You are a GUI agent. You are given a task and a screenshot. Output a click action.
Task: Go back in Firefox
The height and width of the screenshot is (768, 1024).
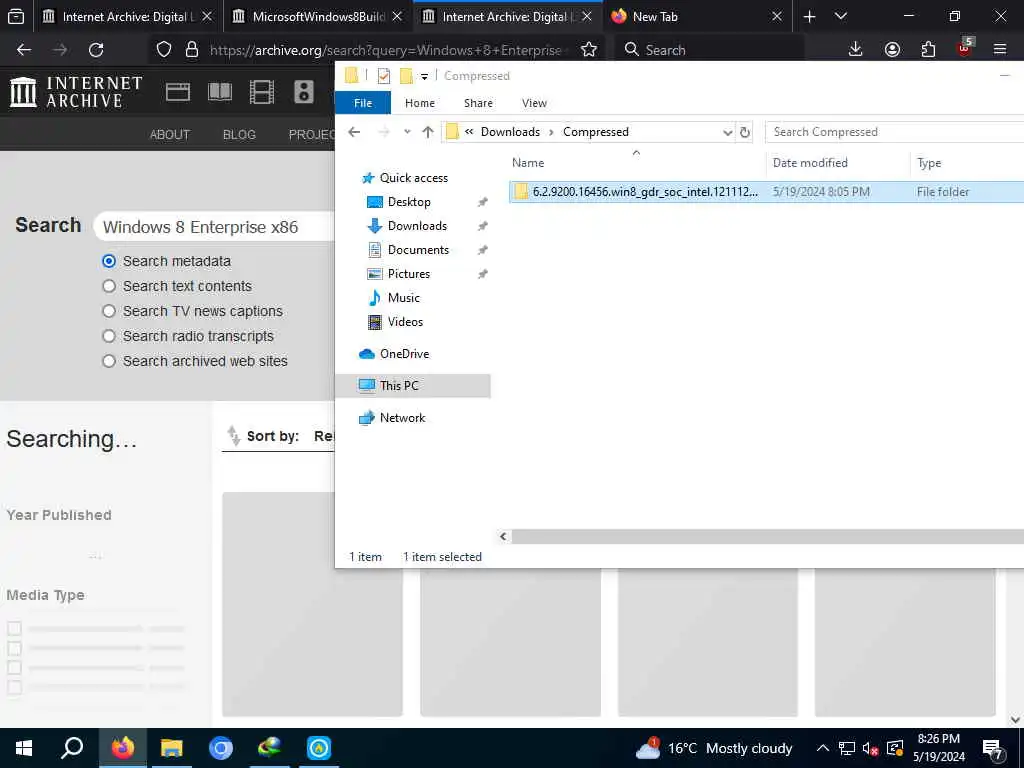(24, 50)
